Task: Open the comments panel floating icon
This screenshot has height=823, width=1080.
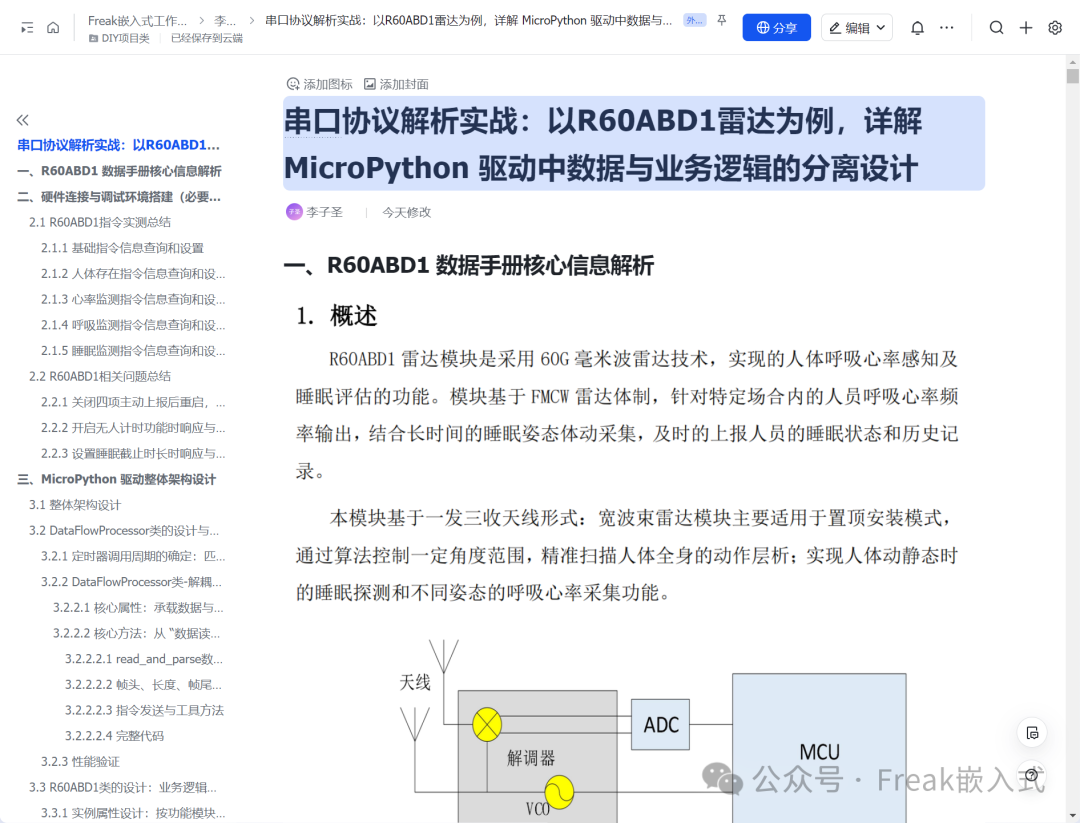Action: (x=1032, y=733)
